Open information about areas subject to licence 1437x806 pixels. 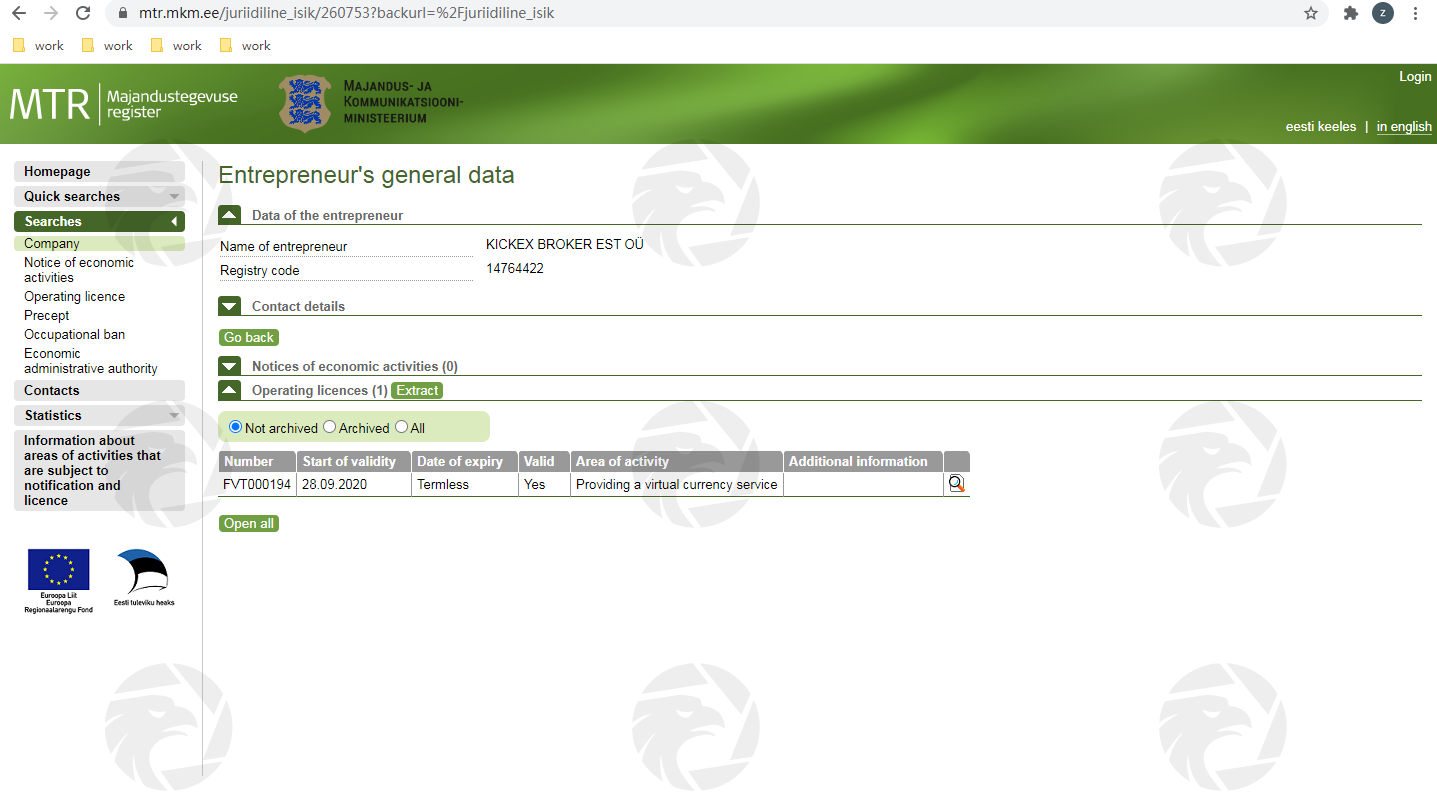pyautogui.click(x=99, y=470)
